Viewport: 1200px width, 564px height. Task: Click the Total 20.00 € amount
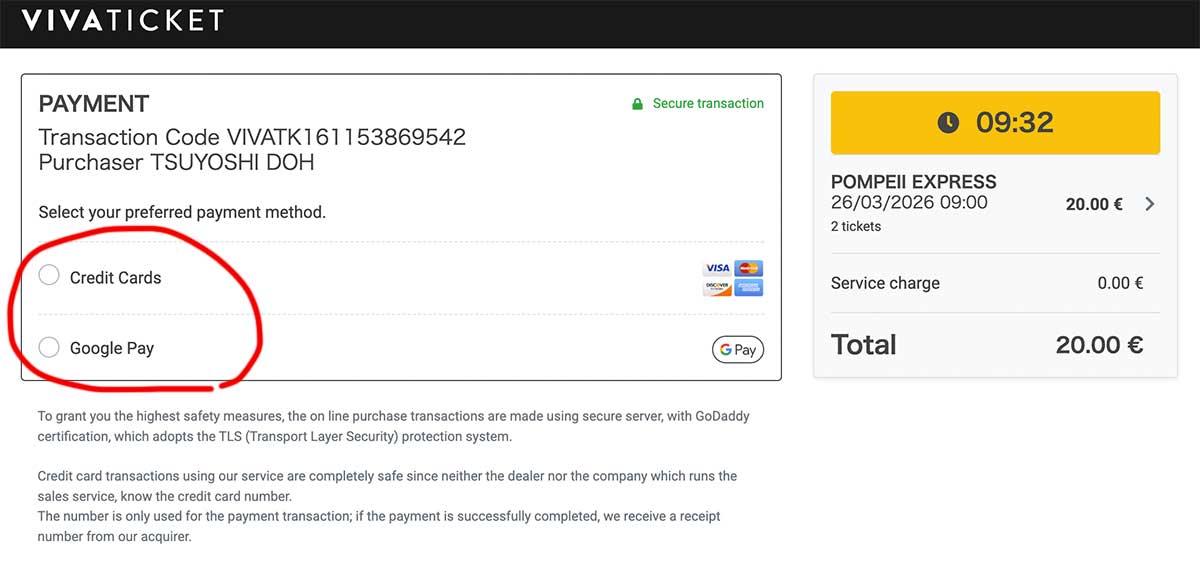click(1099, 345)
